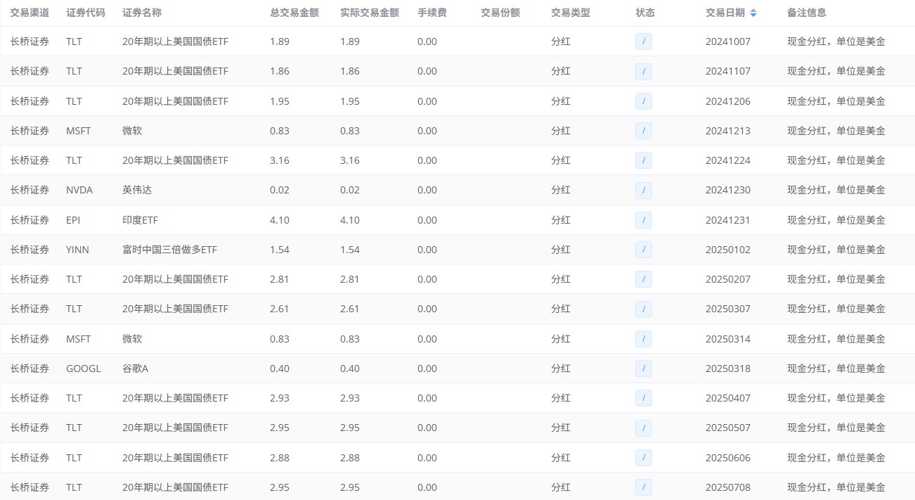Click the status icon in the 20241107 row
The width and height of the screenshot is (915, 500).
coord(644,71)
